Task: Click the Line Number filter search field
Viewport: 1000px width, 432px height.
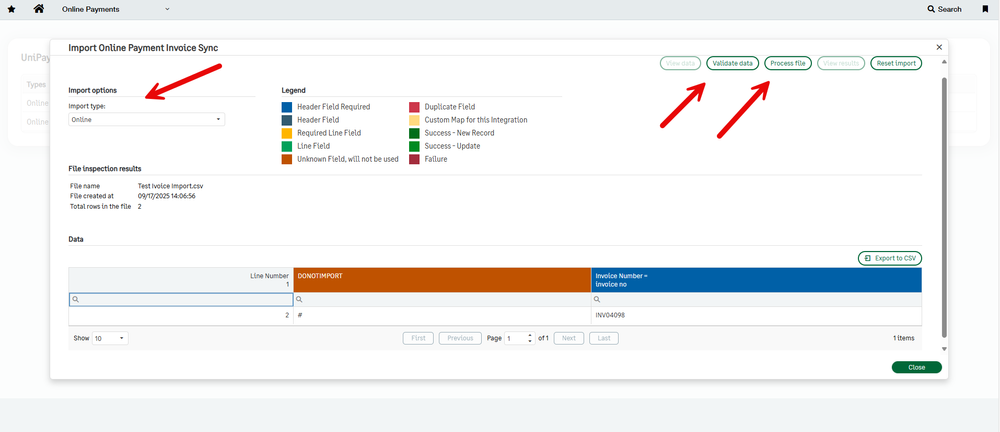Action: 181,299
